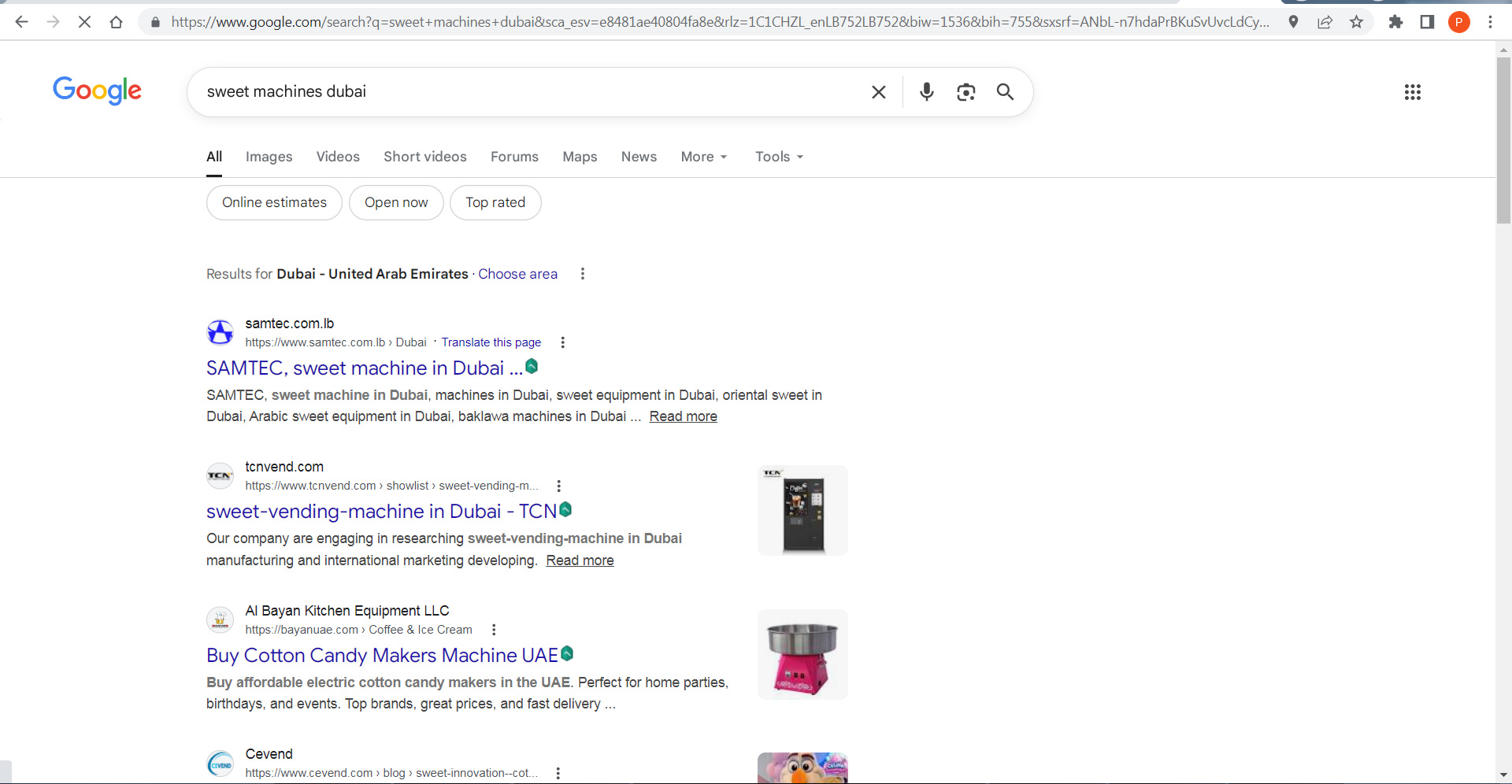This screenshot has height=784, width=1512.
Task: Submit search with magnifier icon
Action: pyautogui.click(x=1005, y=92)
